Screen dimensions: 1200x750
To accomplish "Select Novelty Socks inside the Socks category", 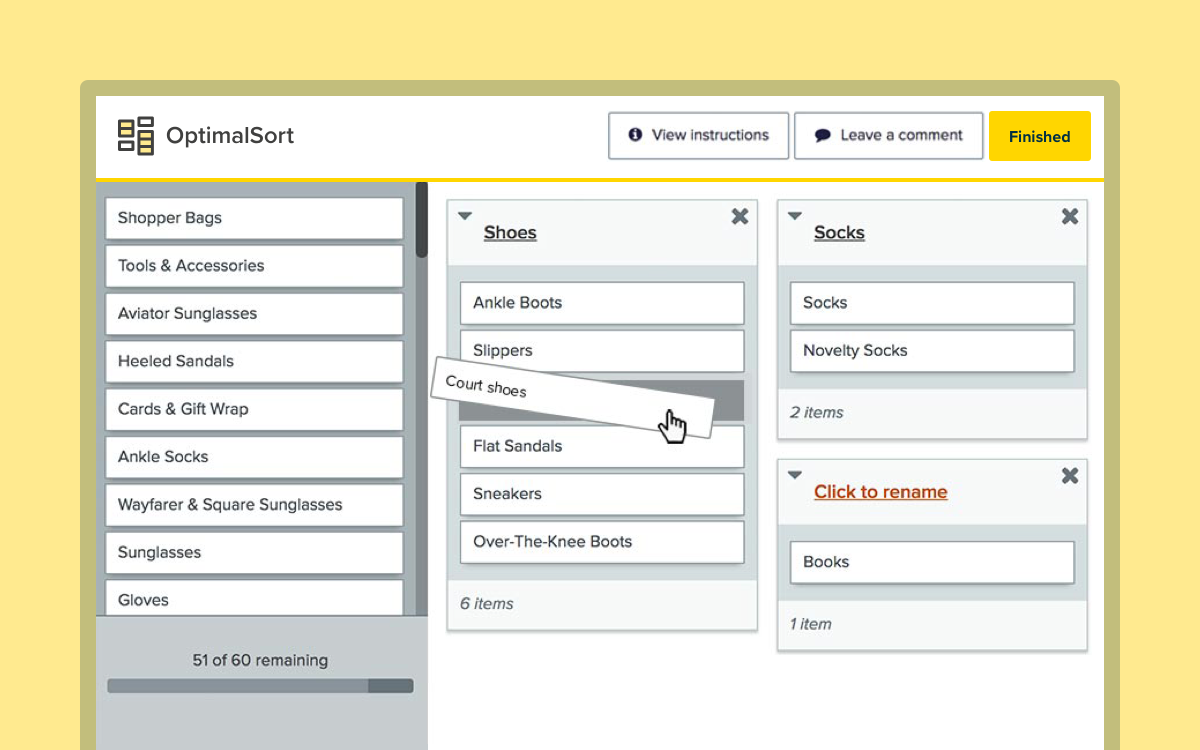I will point(931,351).
